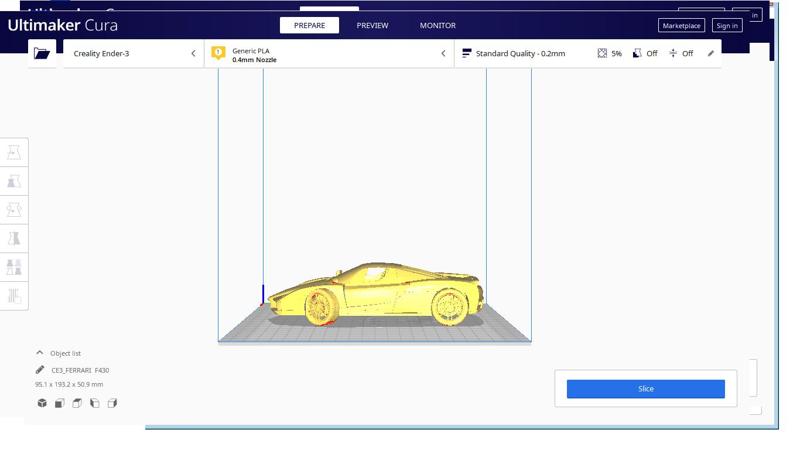Switch to front view icon
Viewport: 800px width, 450px height.
point(60,403)
